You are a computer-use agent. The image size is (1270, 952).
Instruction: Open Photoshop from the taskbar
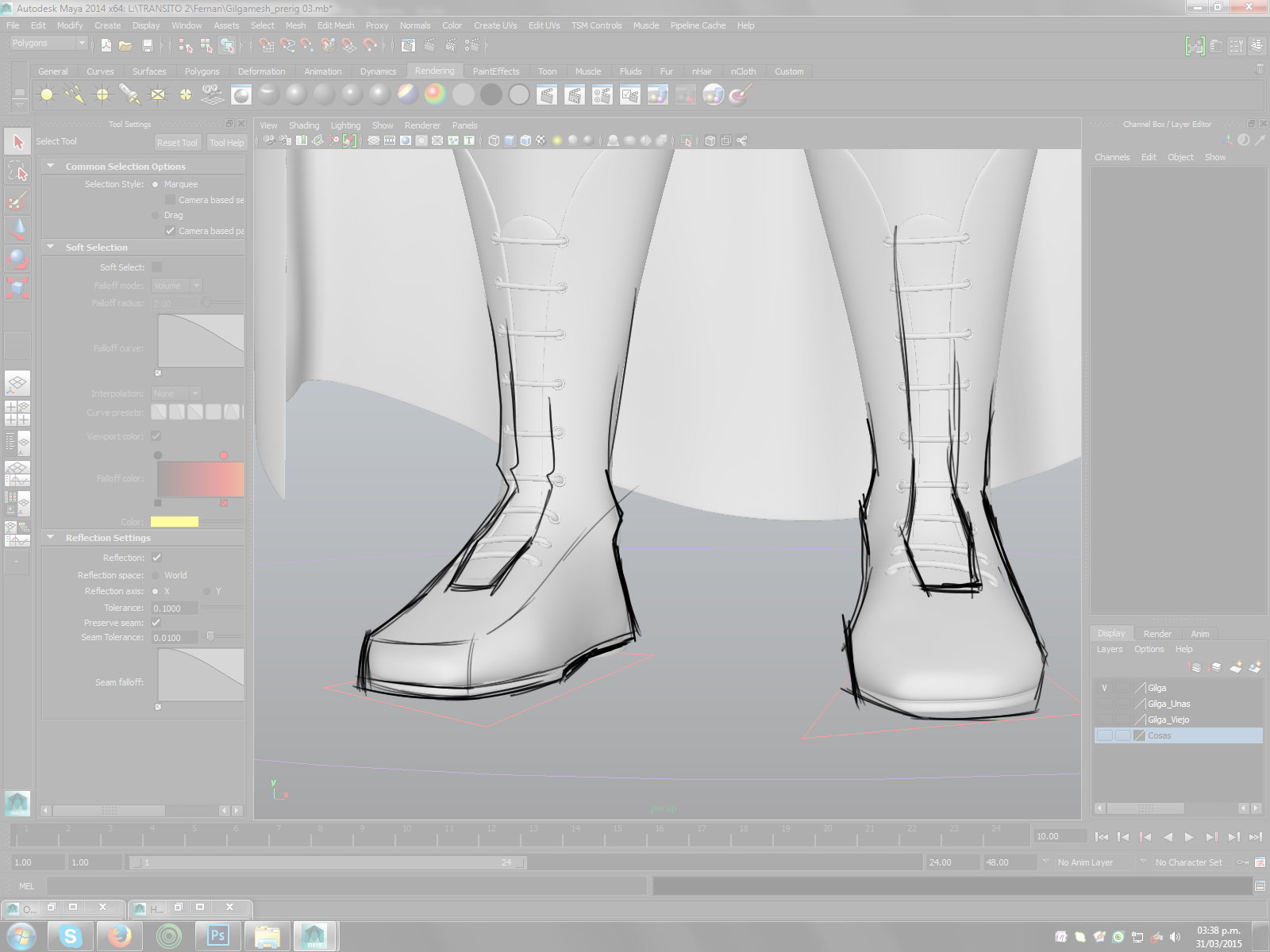tap(217, 936)
